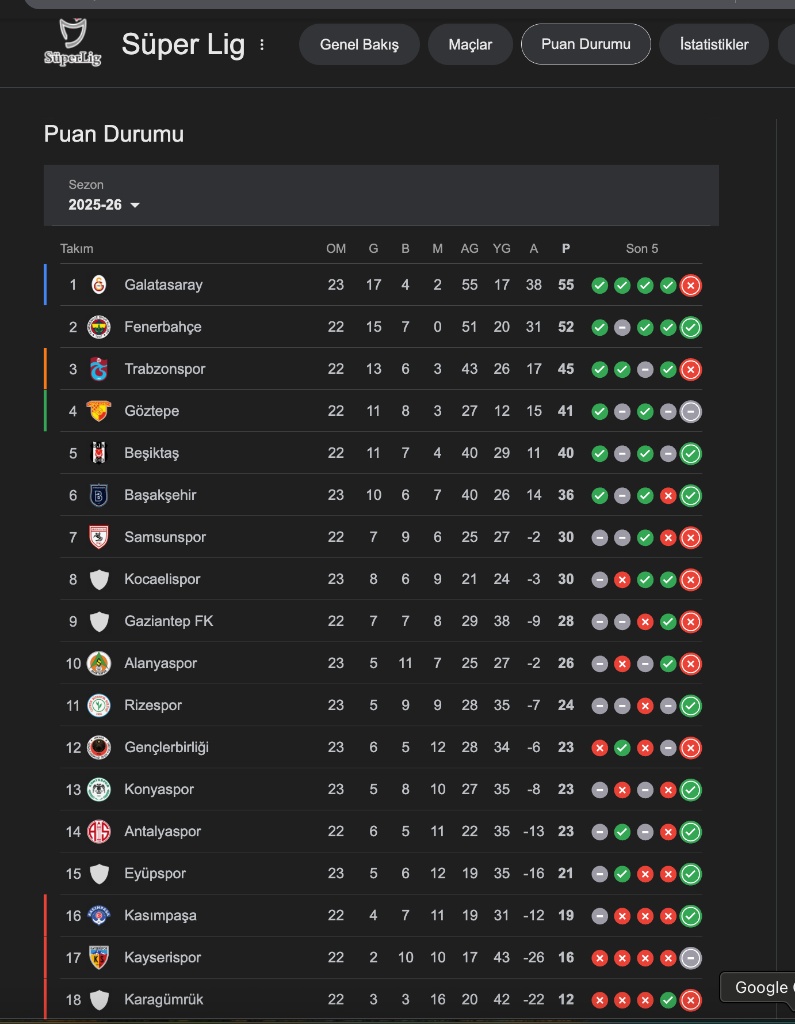The height and width of the screenshot is (1024, 795).
Task: Click the Fenerbahçe club crest
Action: (x=99, y=327)
